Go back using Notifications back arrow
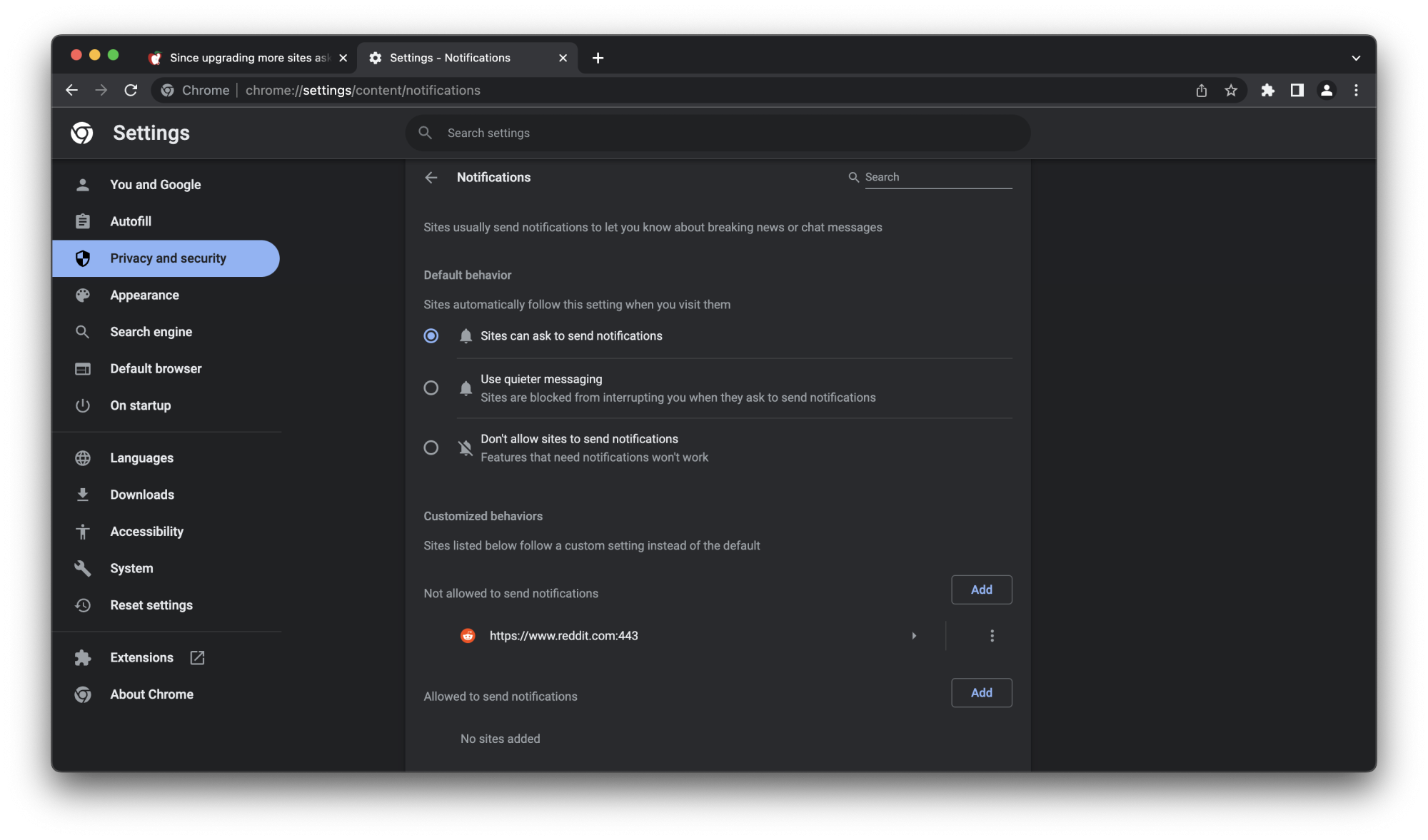 point(431,178)
